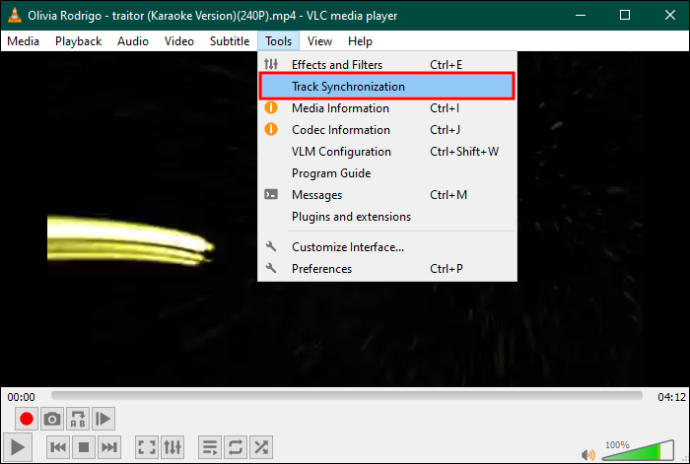The image size is (690, 464).
Task: Start playback with the Play button
Action: pos(17,447)
